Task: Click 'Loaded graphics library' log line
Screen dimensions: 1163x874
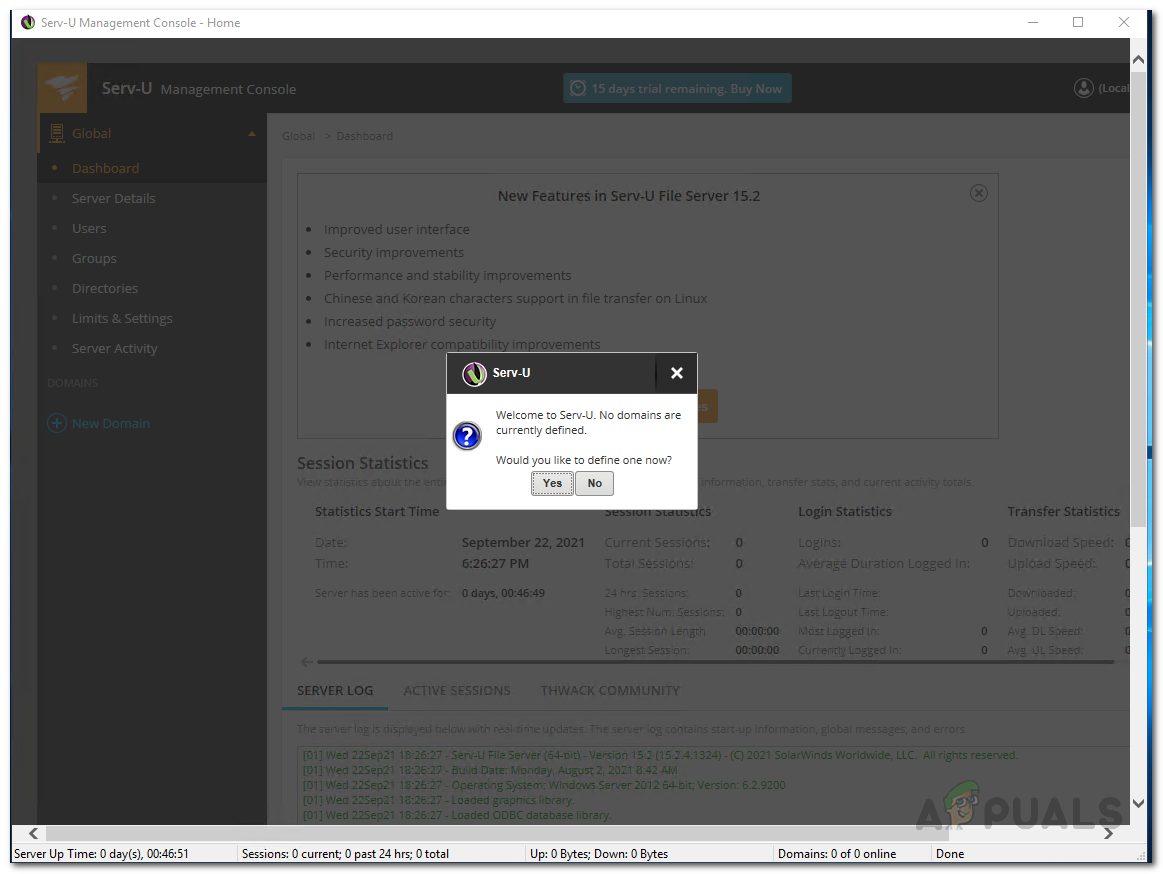Action: pos(438,800)
